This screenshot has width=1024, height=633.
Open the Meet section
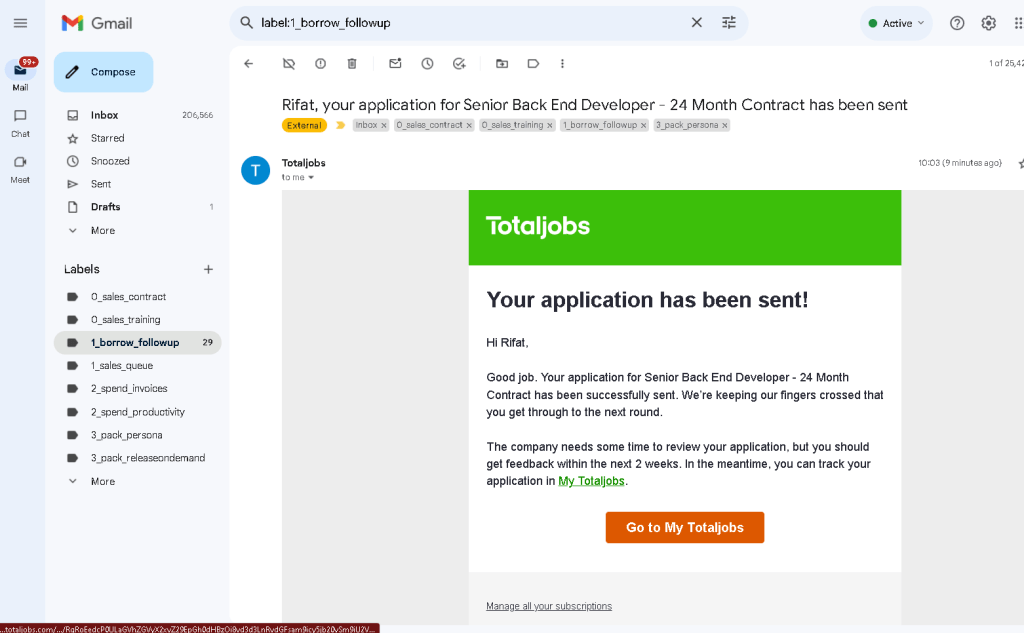(20, 169)
